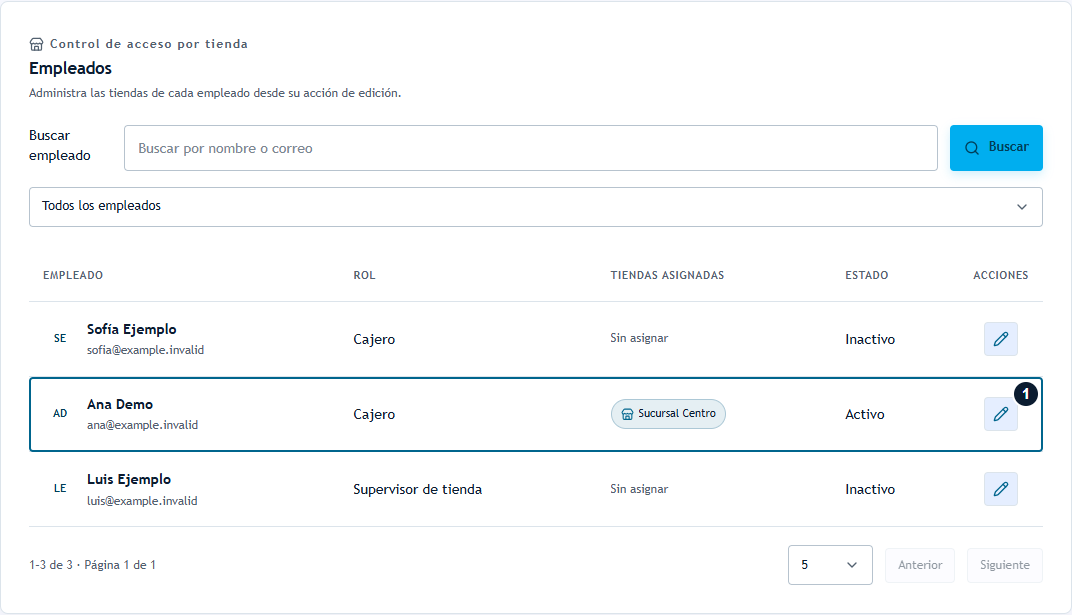Open edit action for Ana Demo

click(1000, 414)
